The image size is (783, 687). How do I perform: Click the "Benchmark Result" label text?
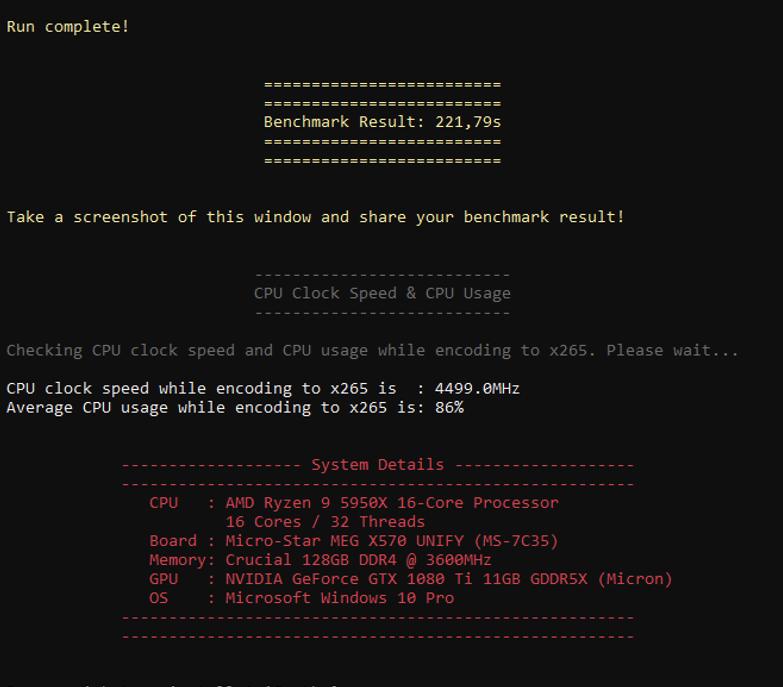[x=344, y=122]
